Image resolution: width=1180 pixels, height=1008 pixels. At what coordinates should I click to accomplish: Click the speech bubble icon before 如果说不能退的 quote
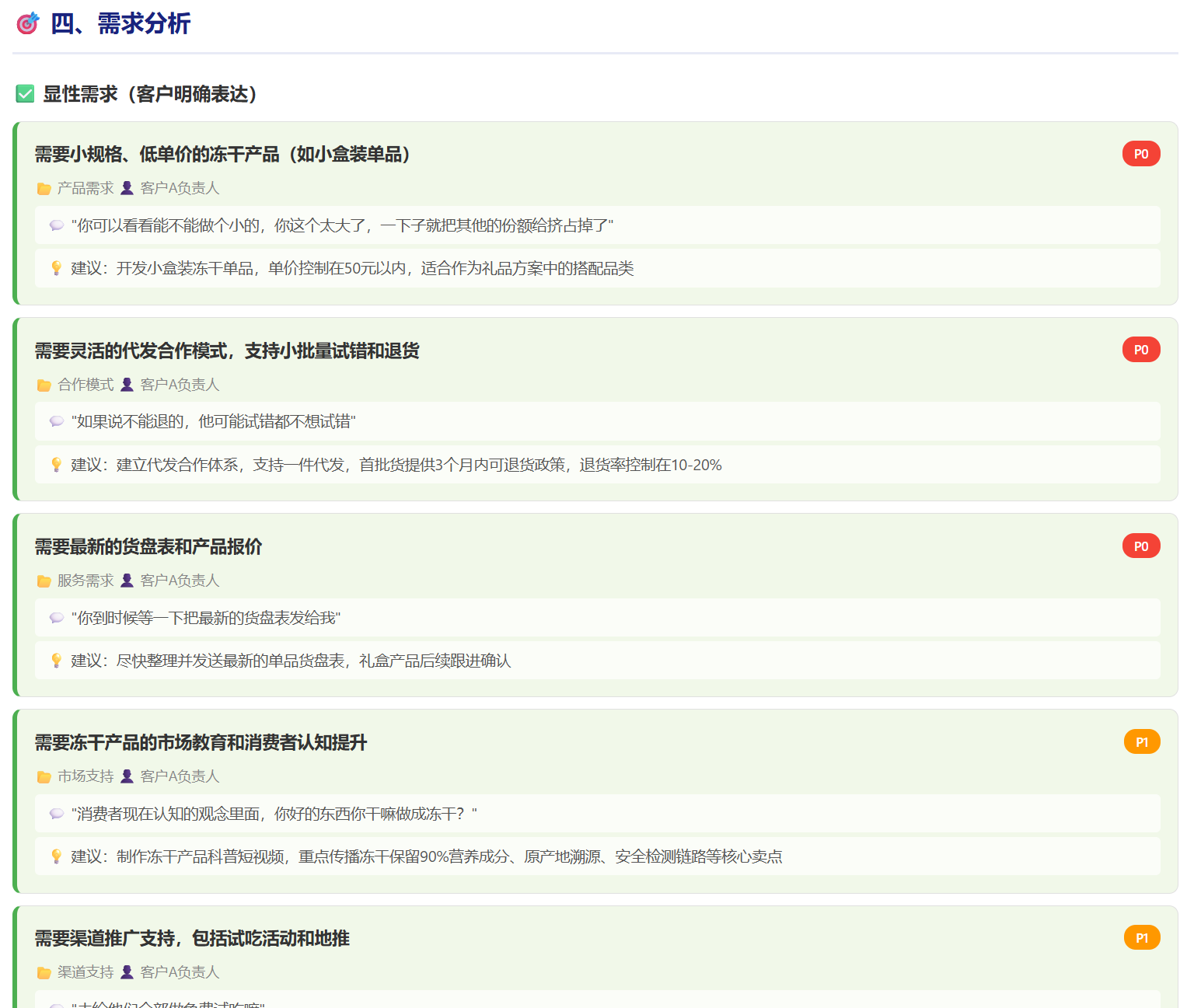57,421
